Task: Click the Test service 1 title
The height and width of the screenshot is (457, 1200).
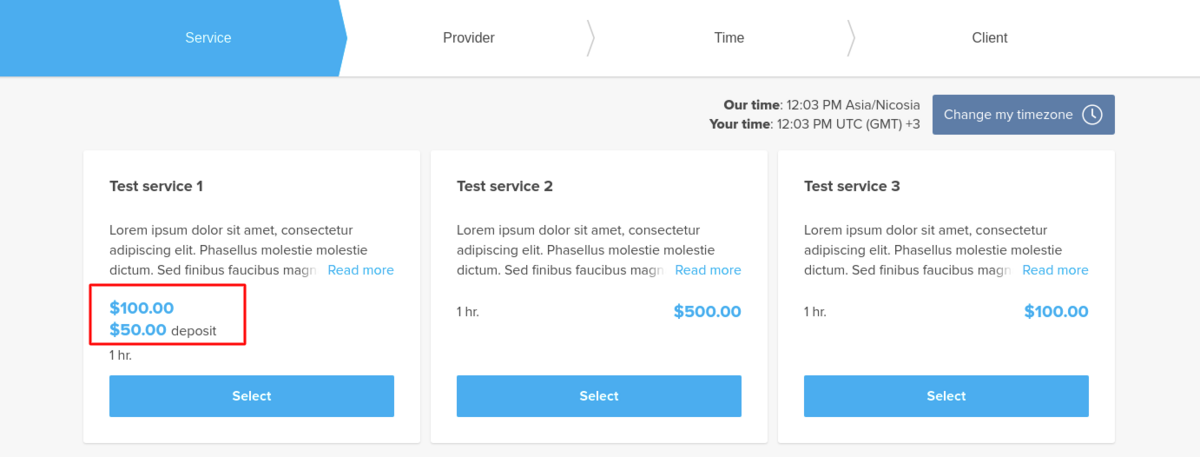Action: click(156, 186)
